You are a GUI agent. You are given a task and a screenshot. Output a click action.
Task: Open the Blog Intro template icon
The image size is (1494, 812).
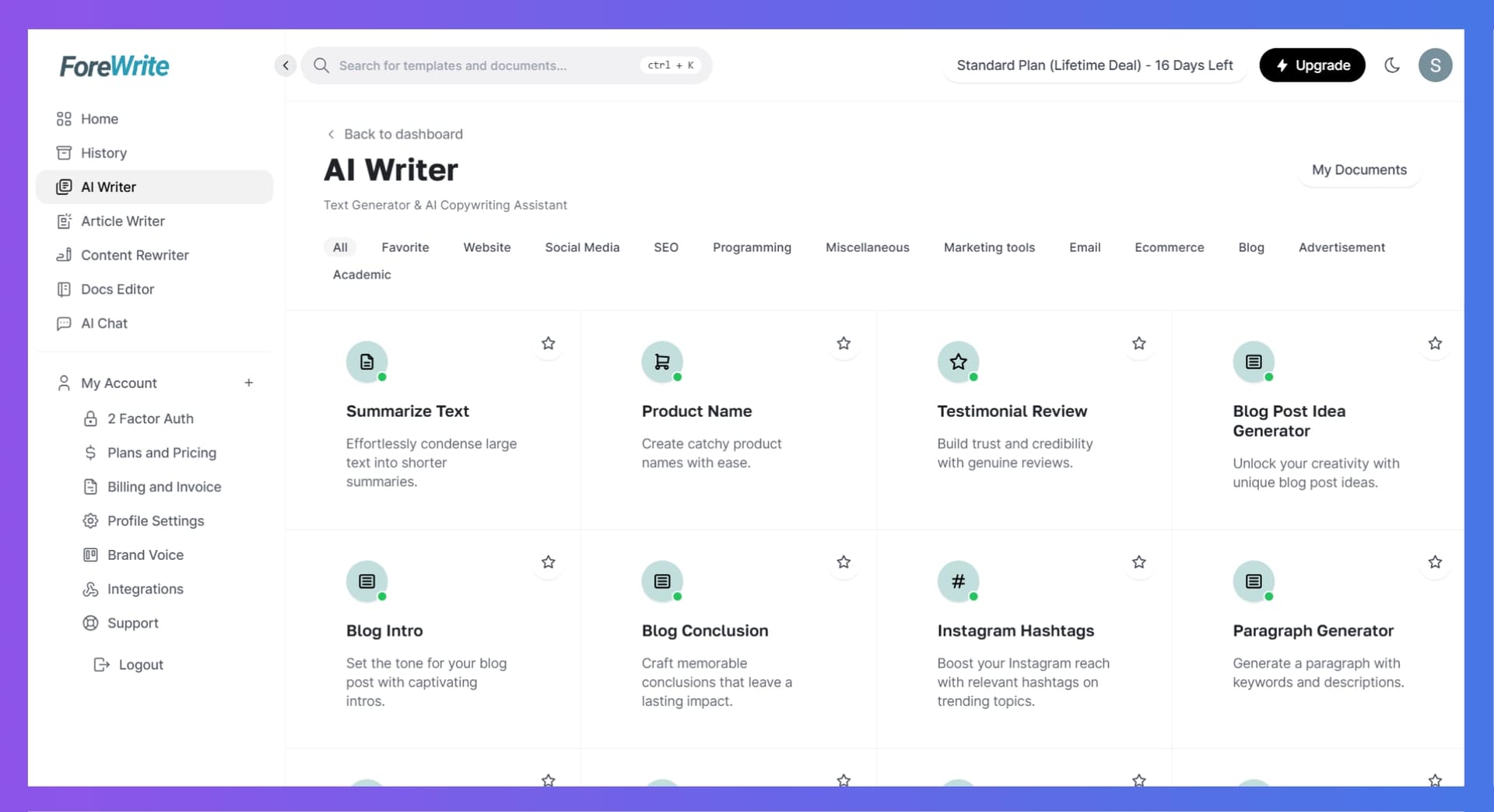point(366,581)
